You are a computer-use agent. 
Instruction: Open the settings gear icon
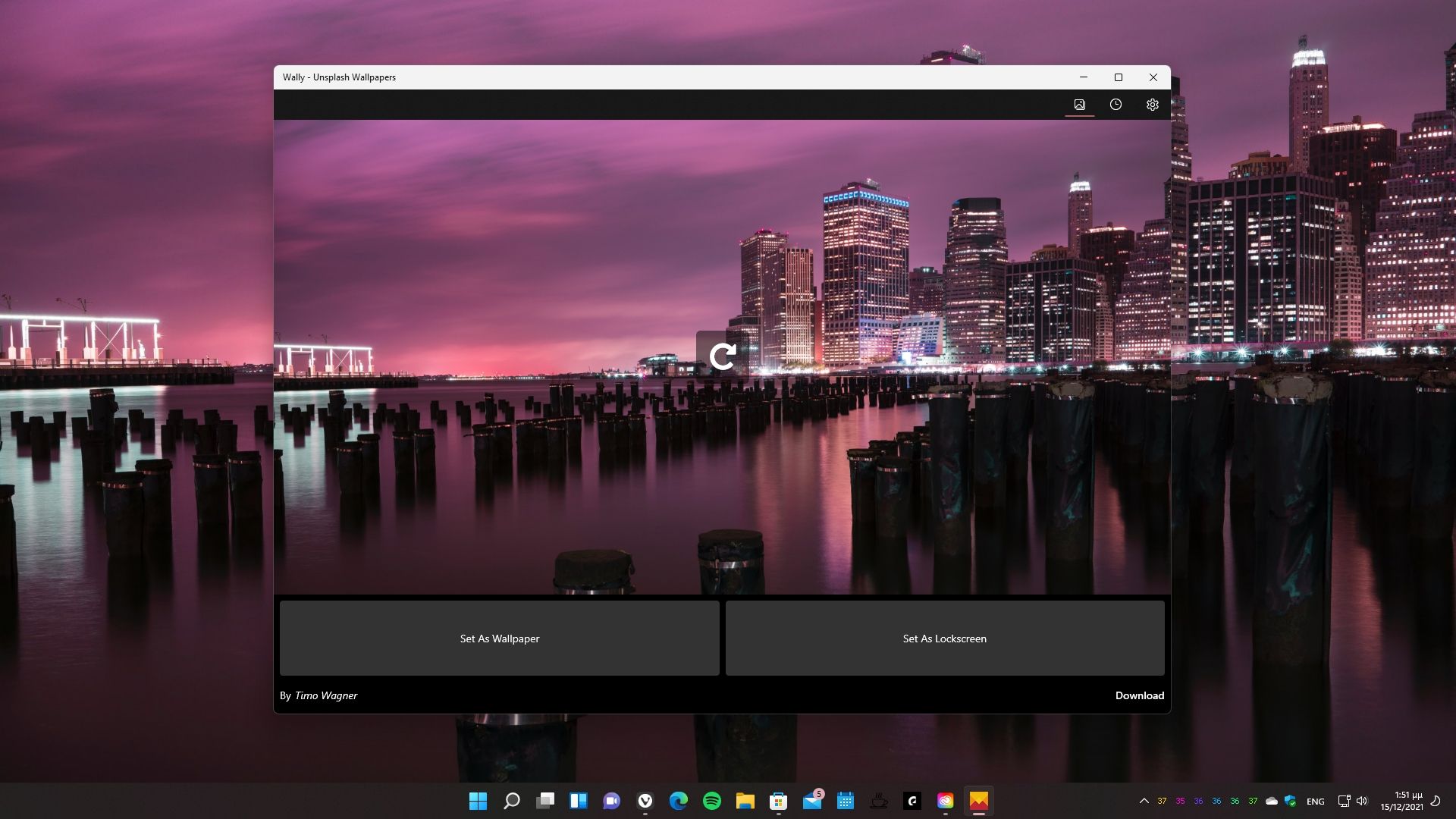pyautogui.click(x=1152, y=105)
